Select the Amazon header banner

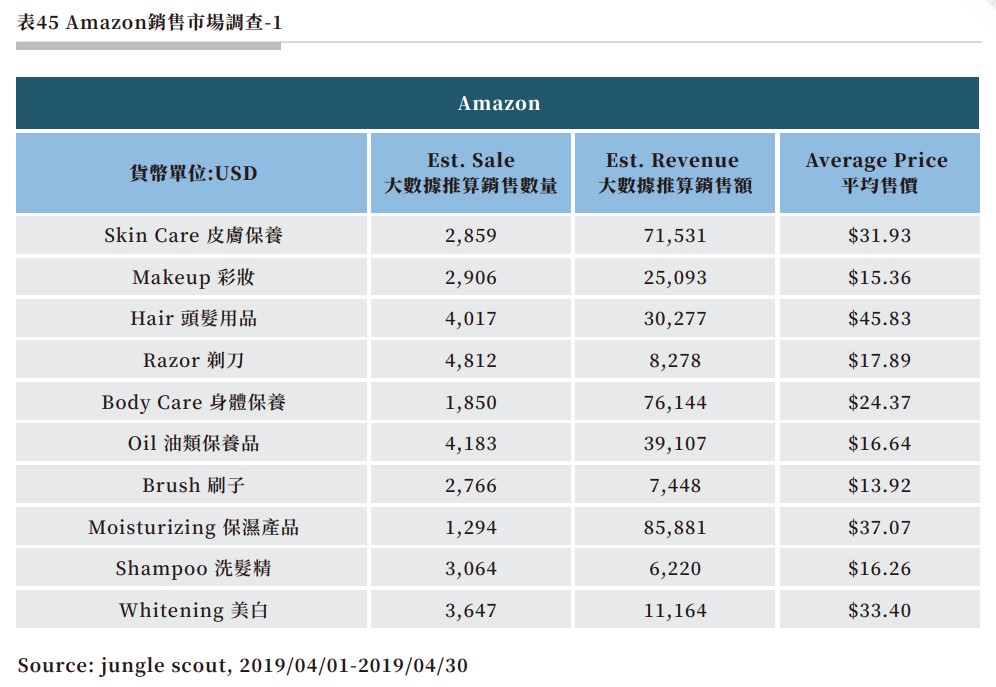point(498,102)
